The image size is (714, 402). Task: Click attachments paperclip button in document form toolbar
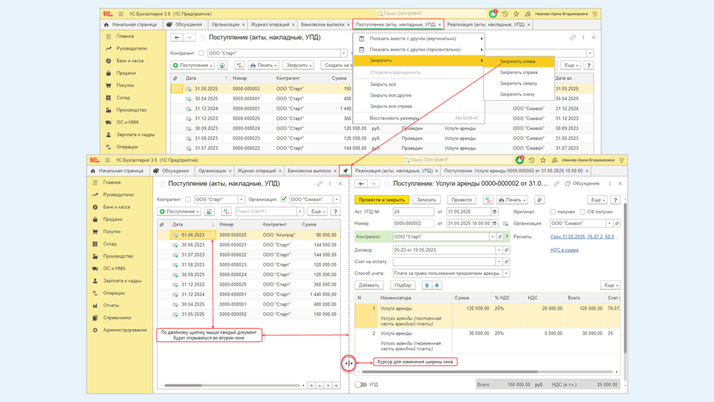click(x=539, y=200)
